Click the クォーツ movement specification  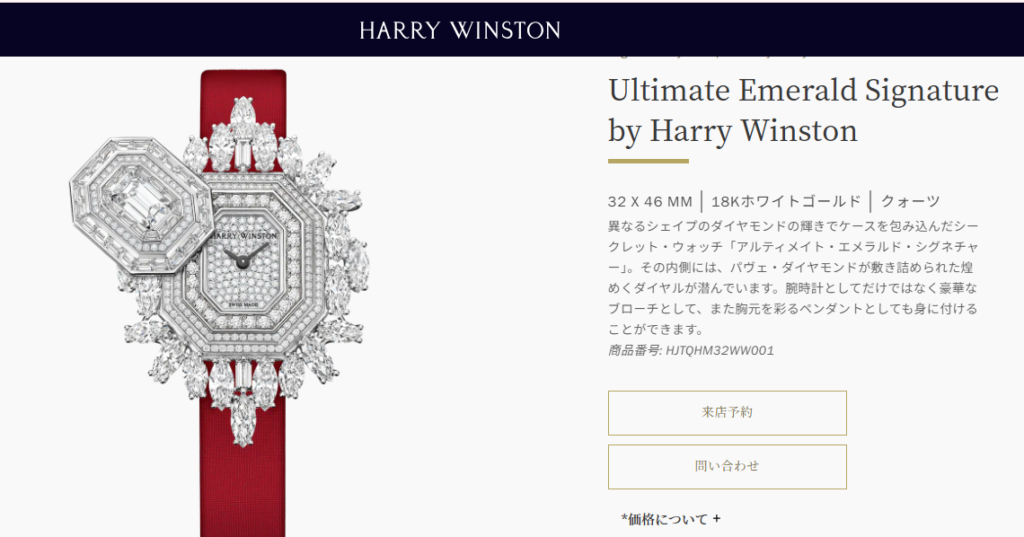click(x=910, y=201)
